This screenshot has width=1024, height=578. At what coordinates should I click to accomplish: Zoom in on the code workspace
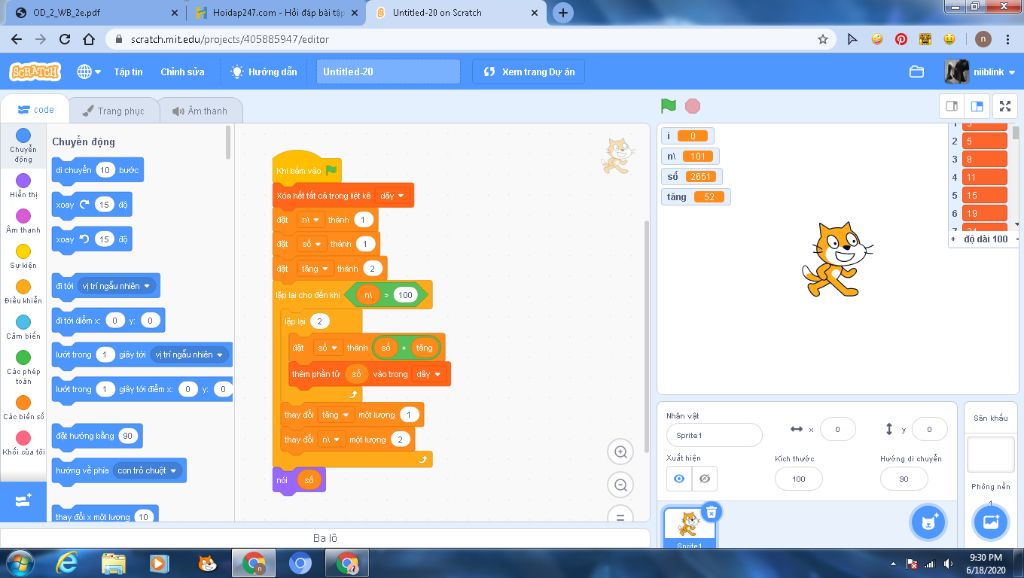pos(621,452)
